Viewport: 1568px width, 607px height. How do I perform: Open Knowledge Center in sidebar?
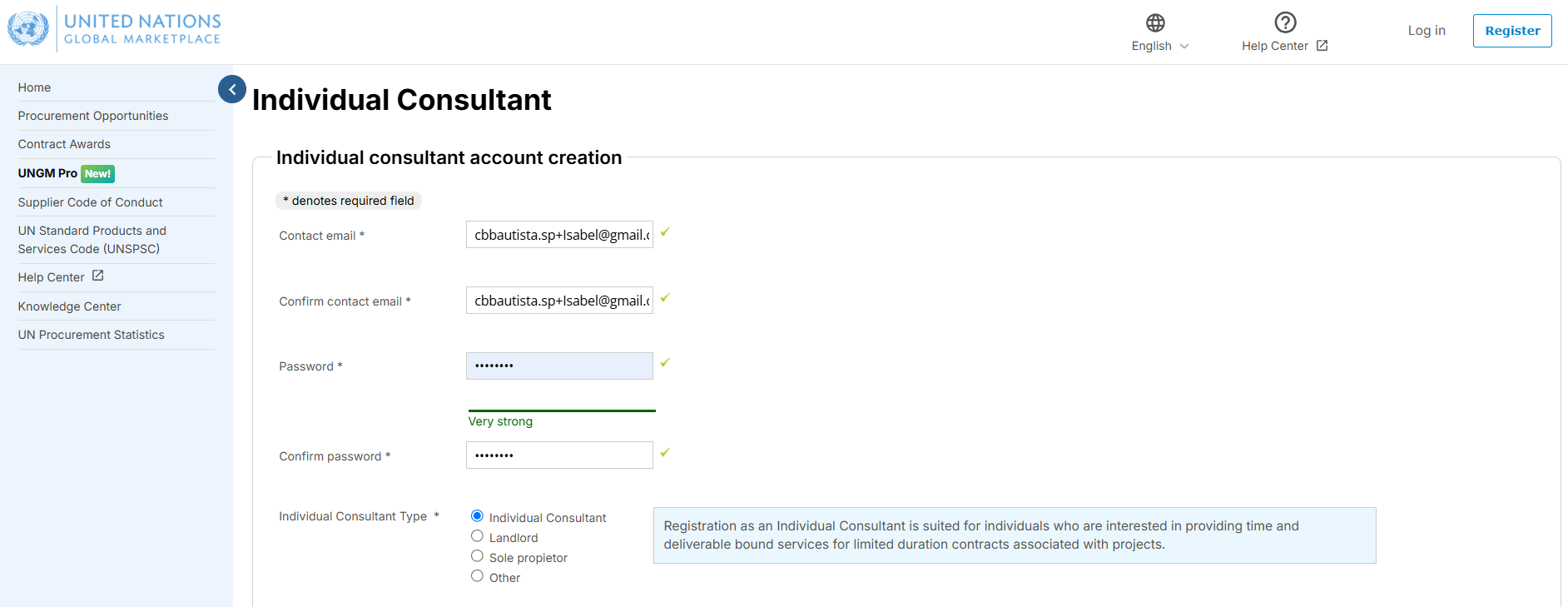pos(70,306)
